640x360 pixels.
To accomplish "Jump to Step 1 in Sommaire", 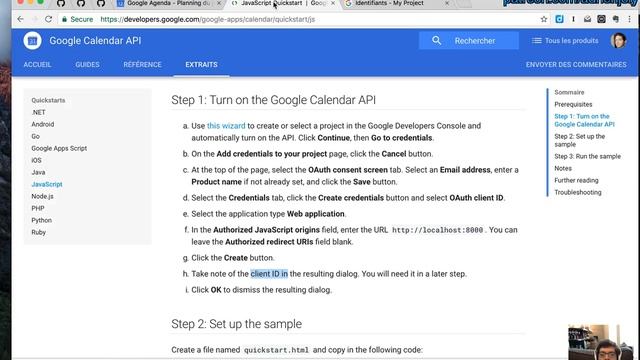I will (x=584, y=120).
